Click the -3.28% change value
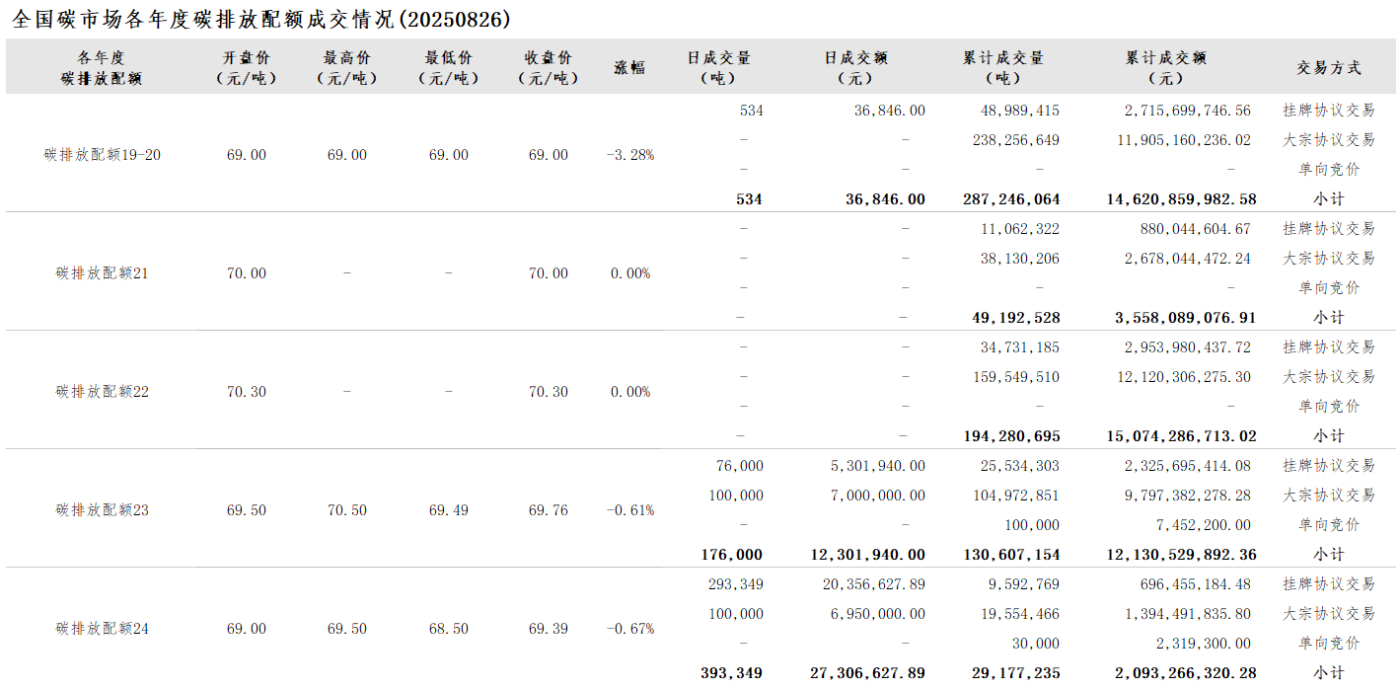Viewport: 1400px width, 689px height. [x=630, y=155]
